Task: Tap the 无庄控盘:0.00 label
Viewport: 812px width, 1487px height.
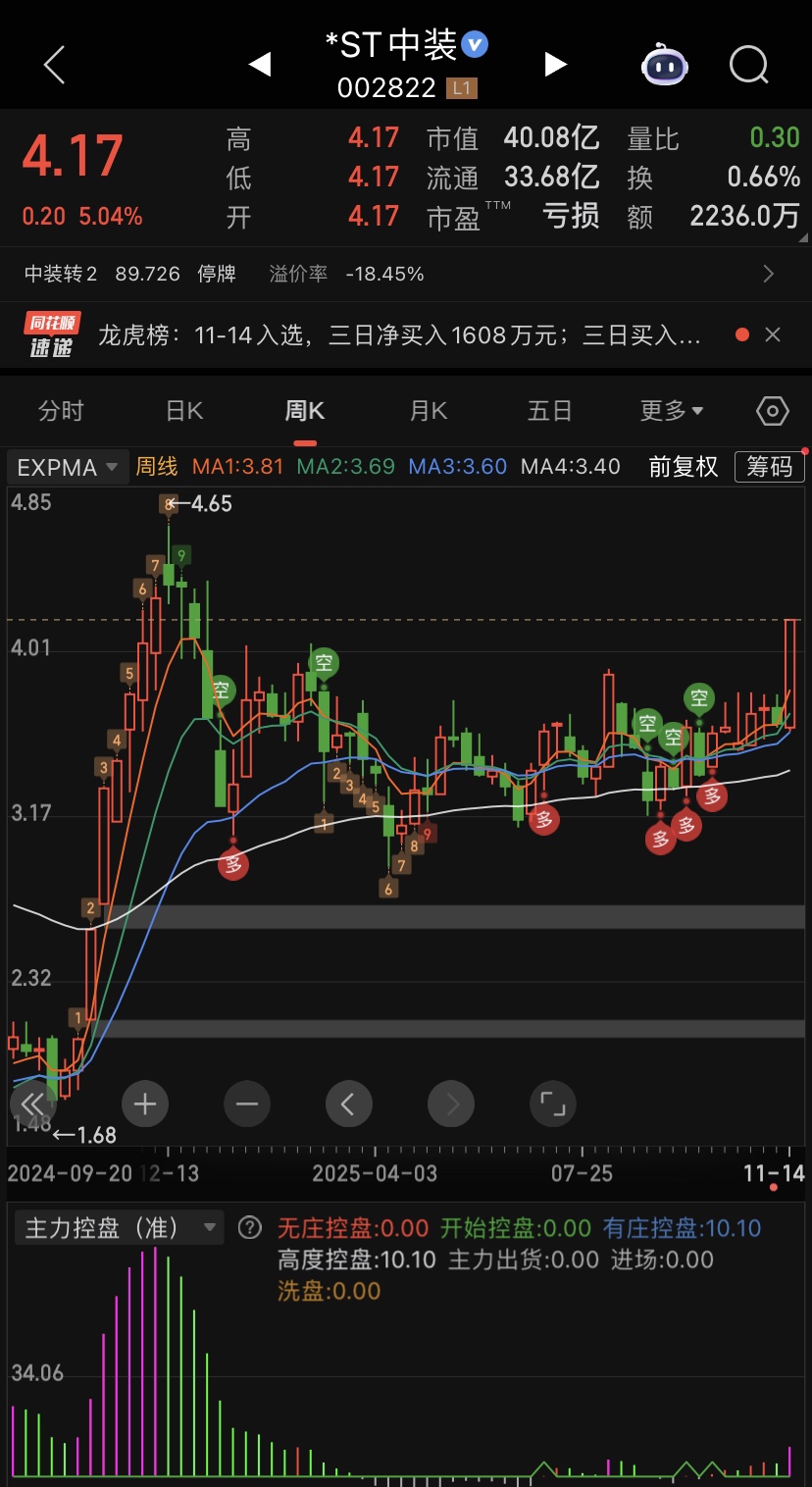Action: (353, 1228)
